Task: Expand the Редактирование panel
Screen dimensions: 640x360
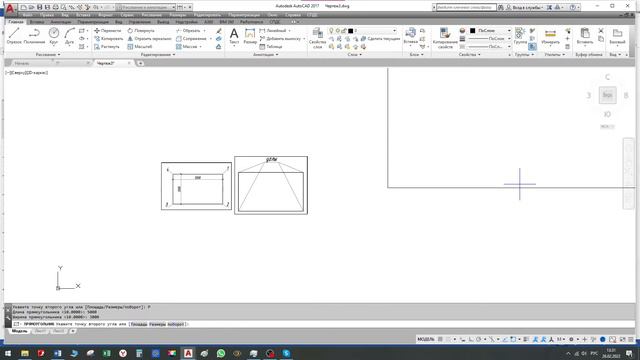Action: coord(158,54)
